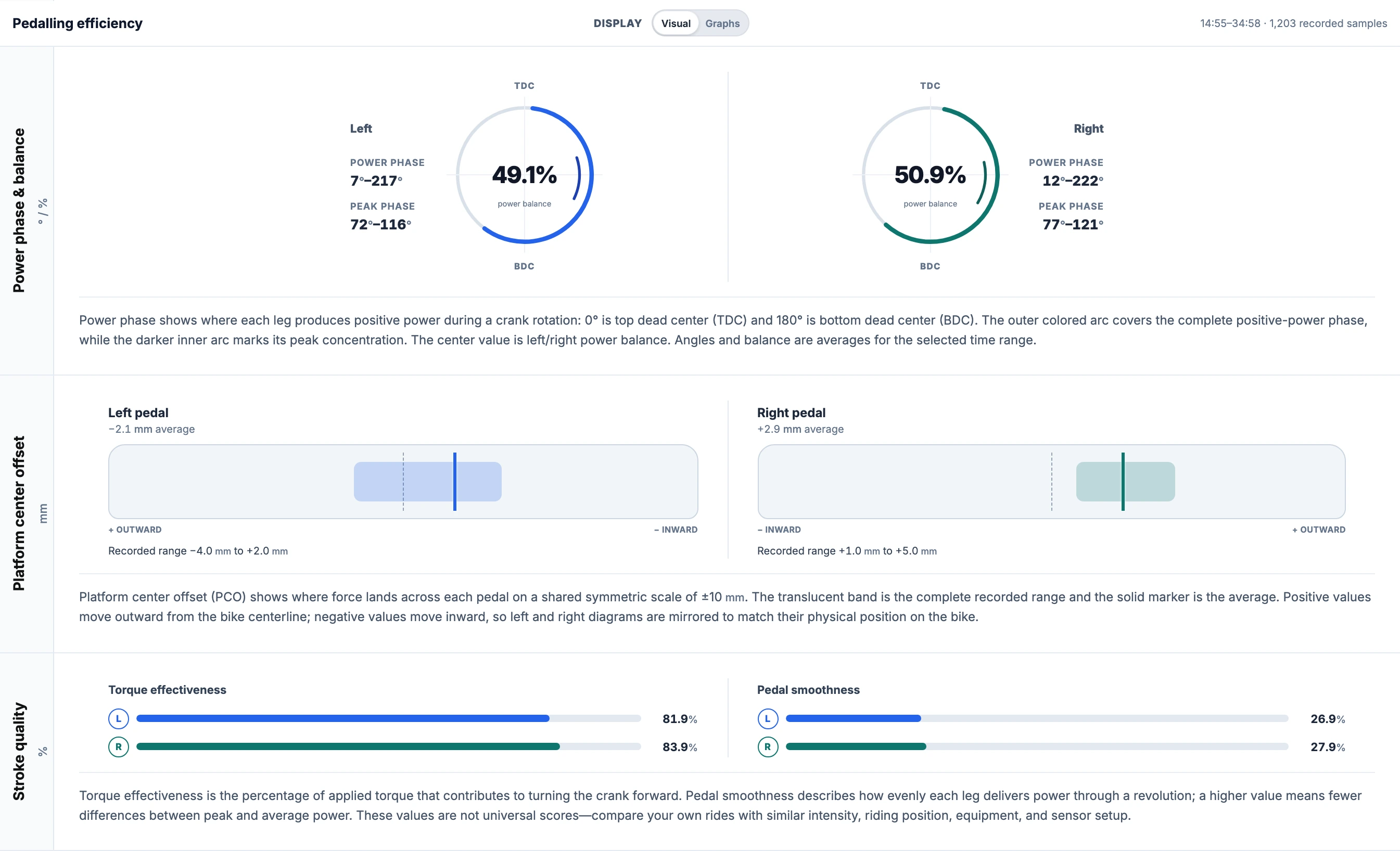Click Recorded range −4.0 mm to +2.0 mm

(198, 551)
